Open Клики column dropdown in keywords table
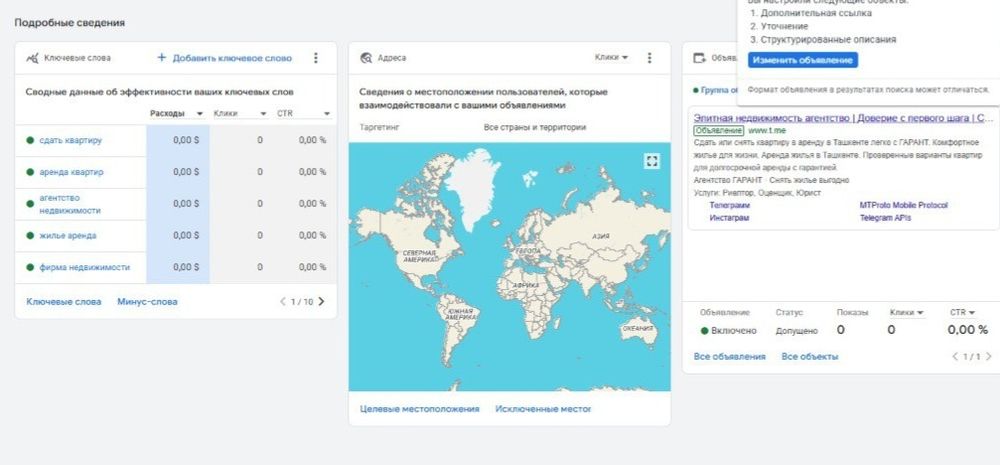 [x=263, y=114]
